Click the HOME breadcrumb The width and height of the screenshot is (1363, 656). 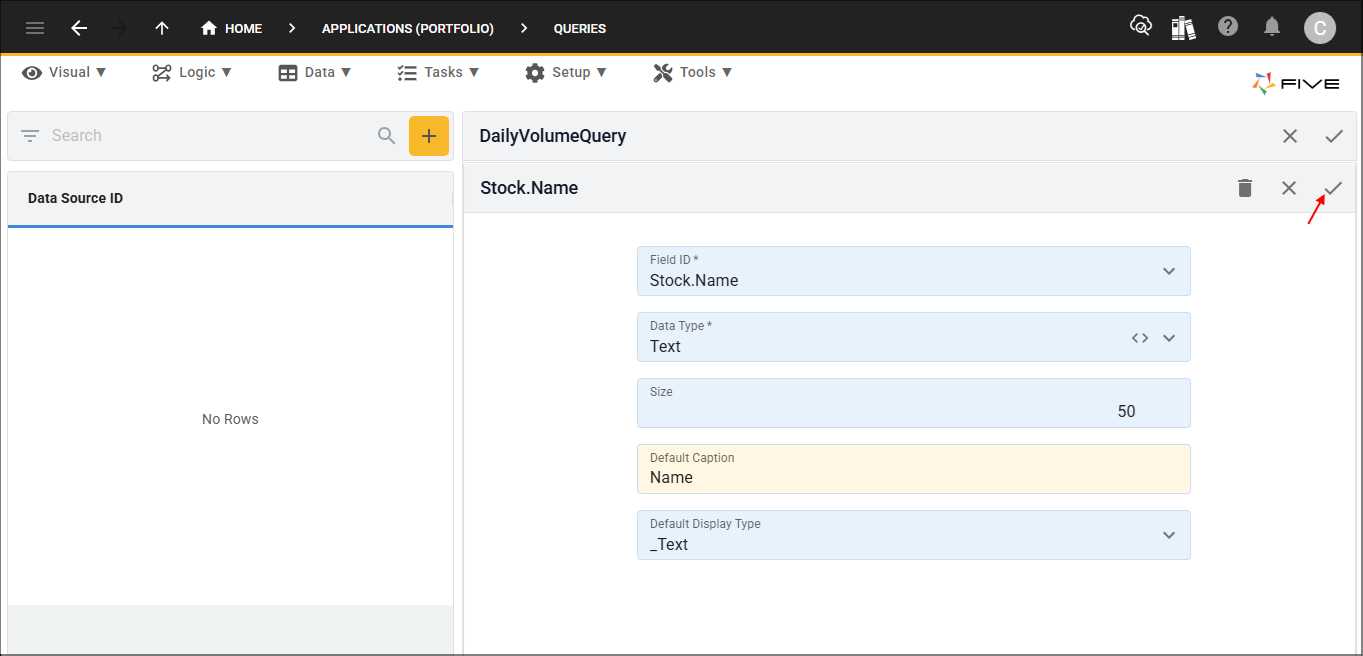pyautogui.click(x=232, y=28)
